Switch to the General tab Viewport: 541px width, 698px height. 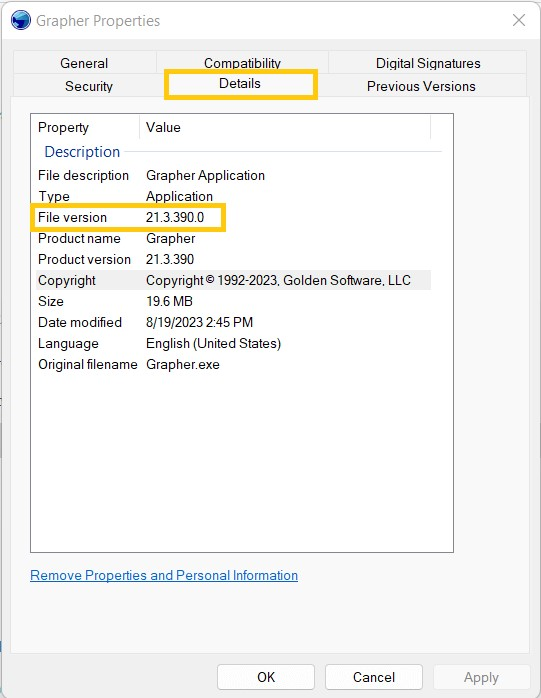pyautogui.click(x=85, y=63)
